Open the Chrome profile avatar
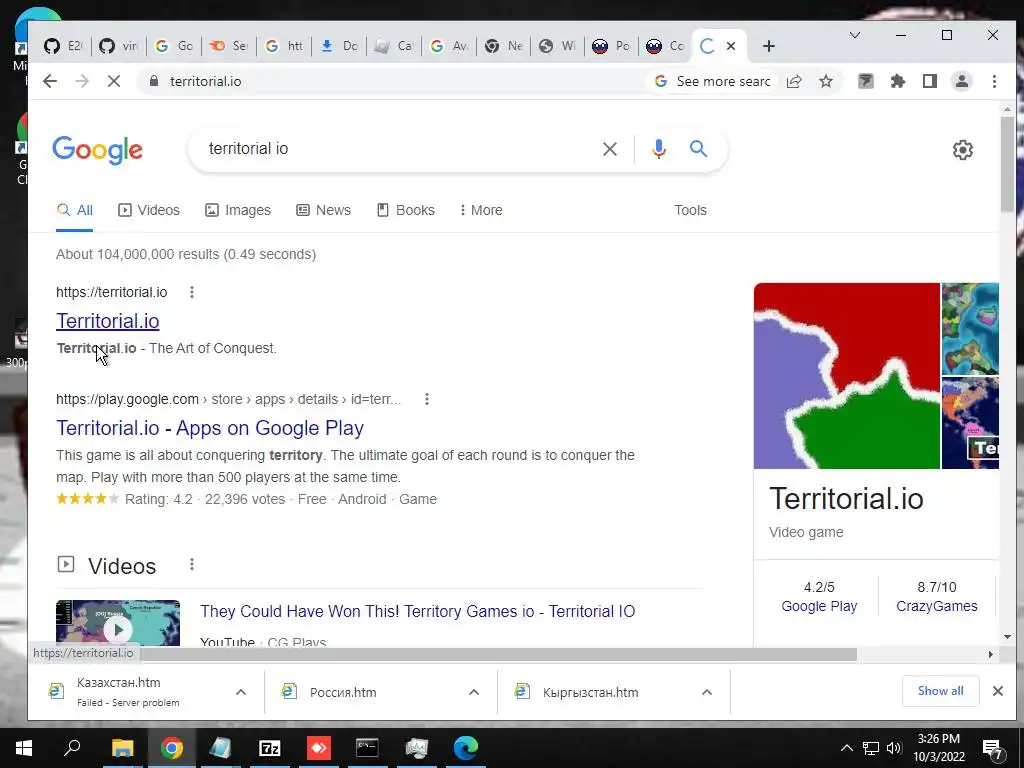Screen dimensions: 1024x768 coord(962,81)
